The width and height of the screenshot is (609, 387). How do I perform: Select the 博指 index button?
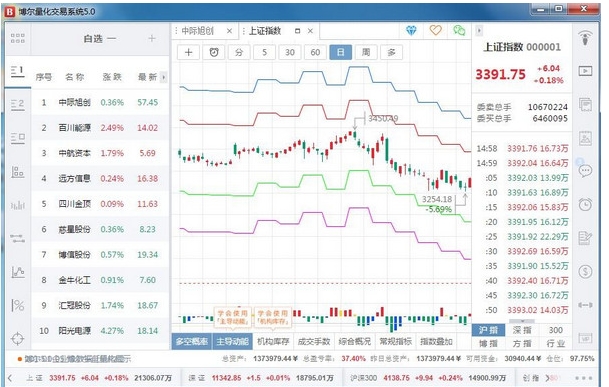click(x=489, y=343)
